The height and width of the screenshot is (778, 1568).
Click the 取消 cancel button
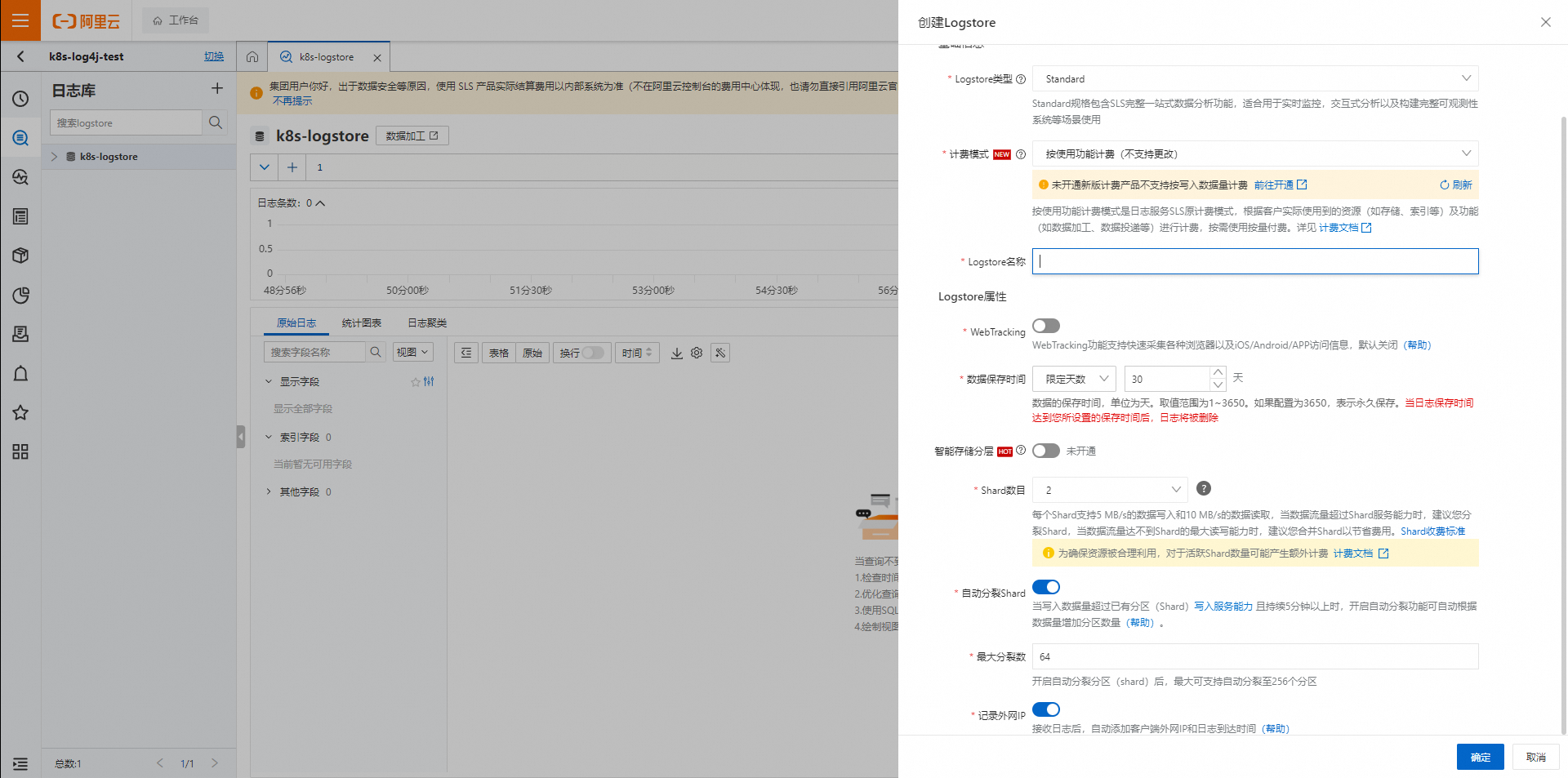click(x=1535, y=757)
